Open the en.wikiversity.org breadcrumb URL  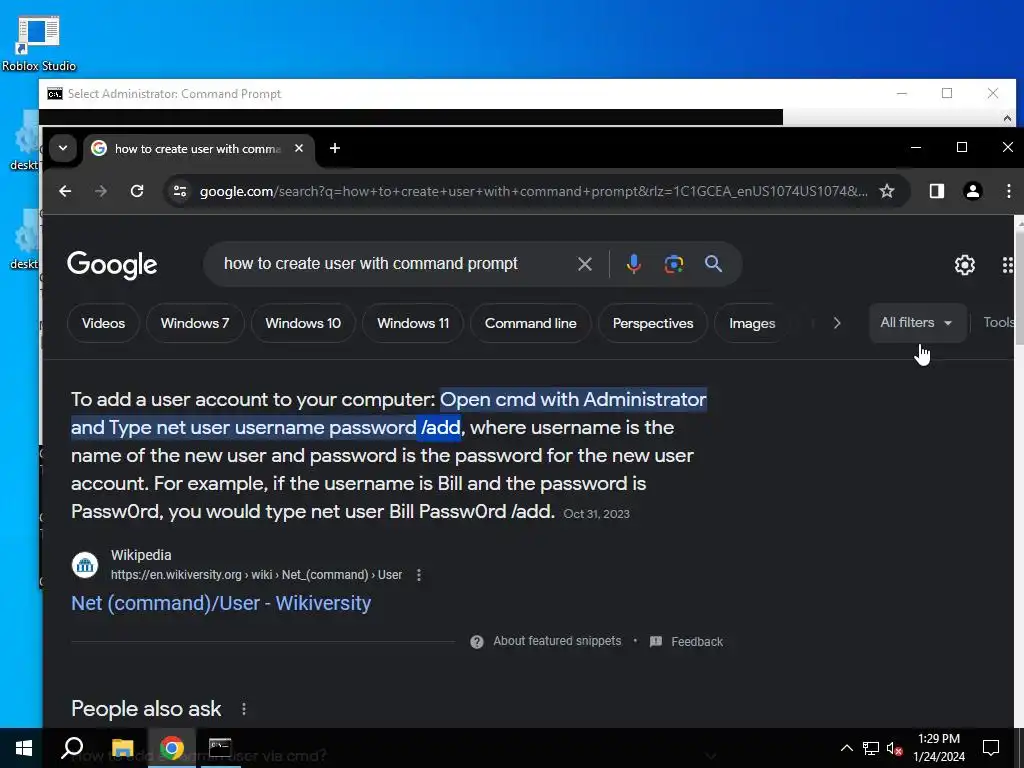[x=256, y=575]
